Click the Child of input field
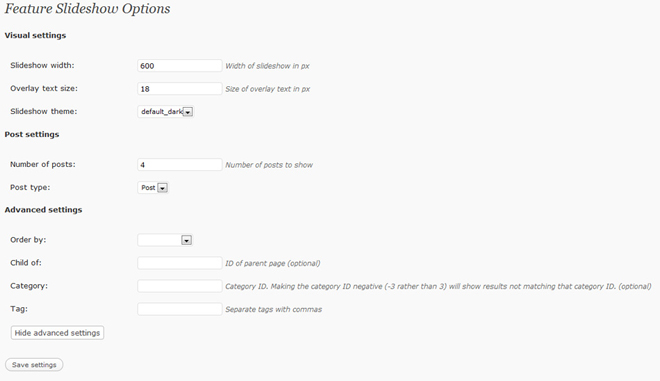The width and height of the screenshot is (660, 381). tap(180, 263)
